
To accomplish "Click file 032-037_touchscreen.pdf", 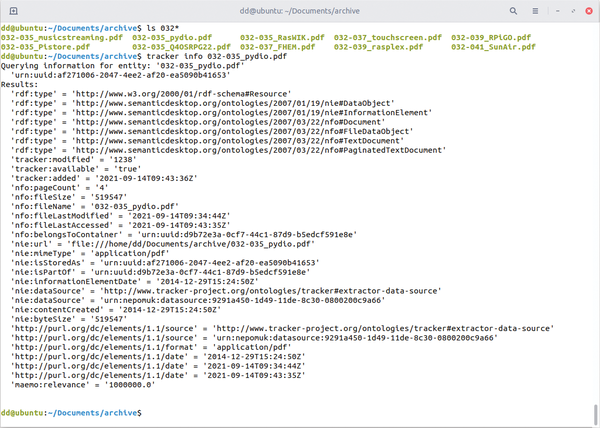I will (x=388, y=37).
